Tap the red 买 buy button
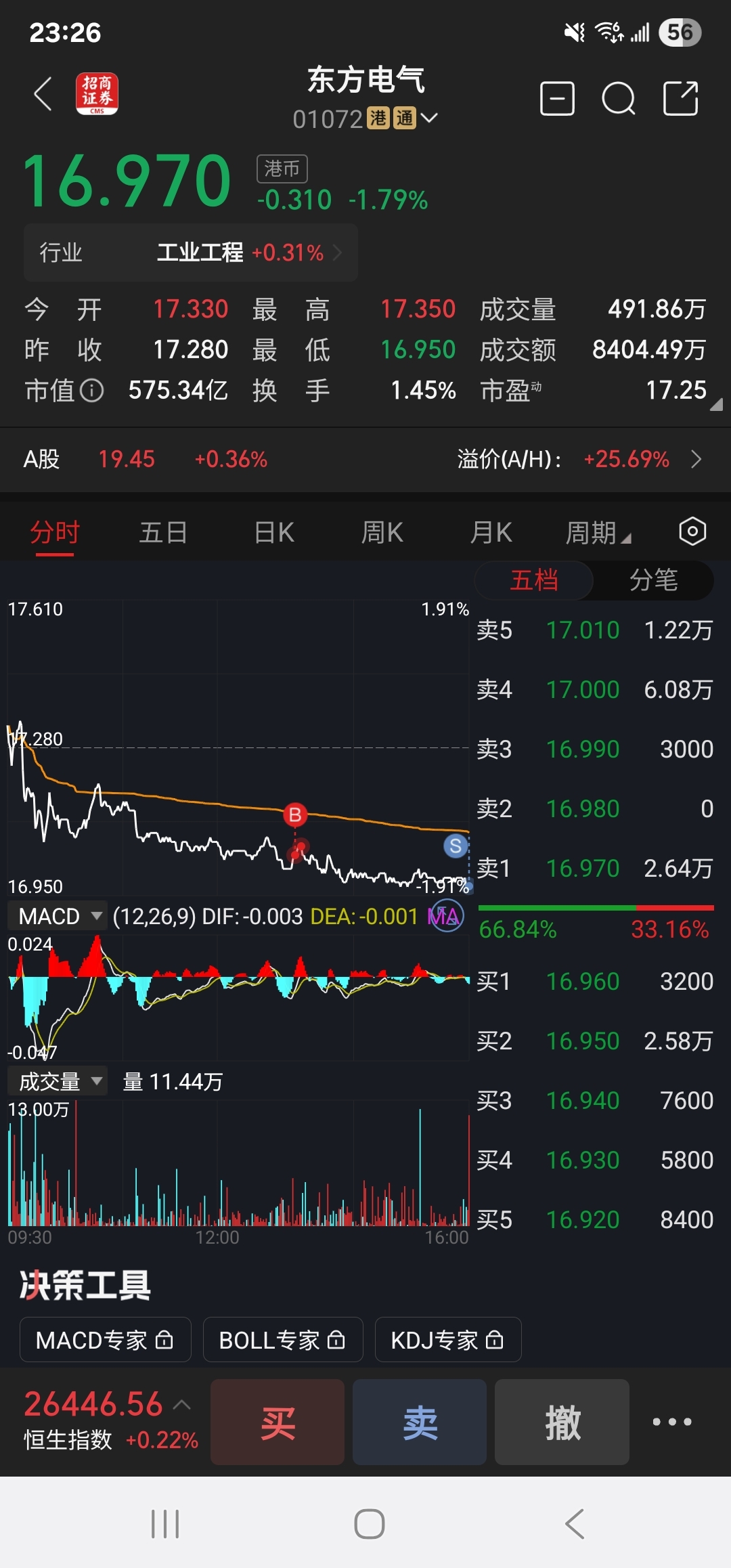Image resolution: width=731 pixels, height=1568 pixels. (x=278, y=1422)
